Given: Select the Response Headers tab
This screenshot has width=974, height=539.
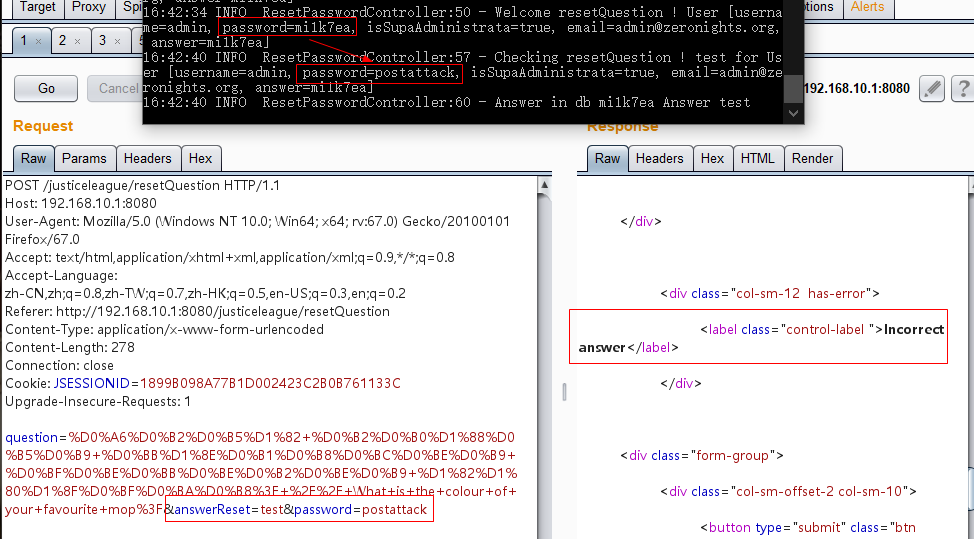Looking at the screenshot, I should [x=659, y=158].
